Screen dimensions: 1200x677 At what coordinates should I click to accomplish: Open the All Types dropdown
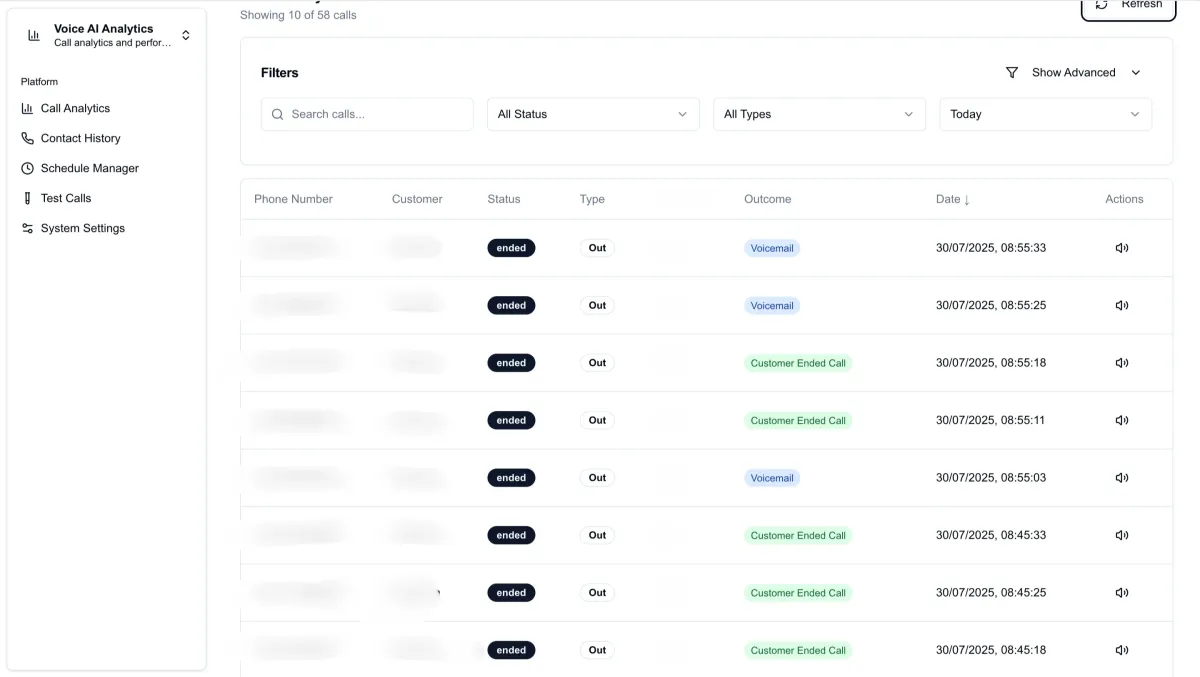point(819,114)
